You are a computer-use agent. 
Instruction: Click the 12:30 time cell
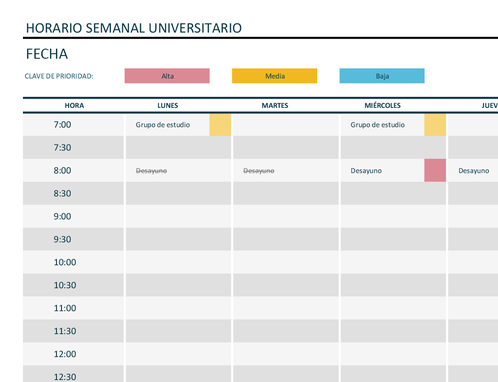click(x=73, y=374)
